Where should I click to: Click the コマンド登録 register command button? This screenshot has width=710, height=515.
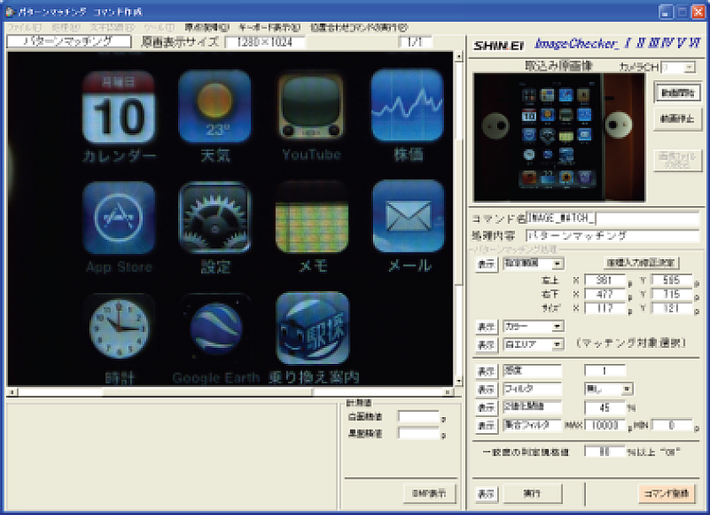click(667, 493)
